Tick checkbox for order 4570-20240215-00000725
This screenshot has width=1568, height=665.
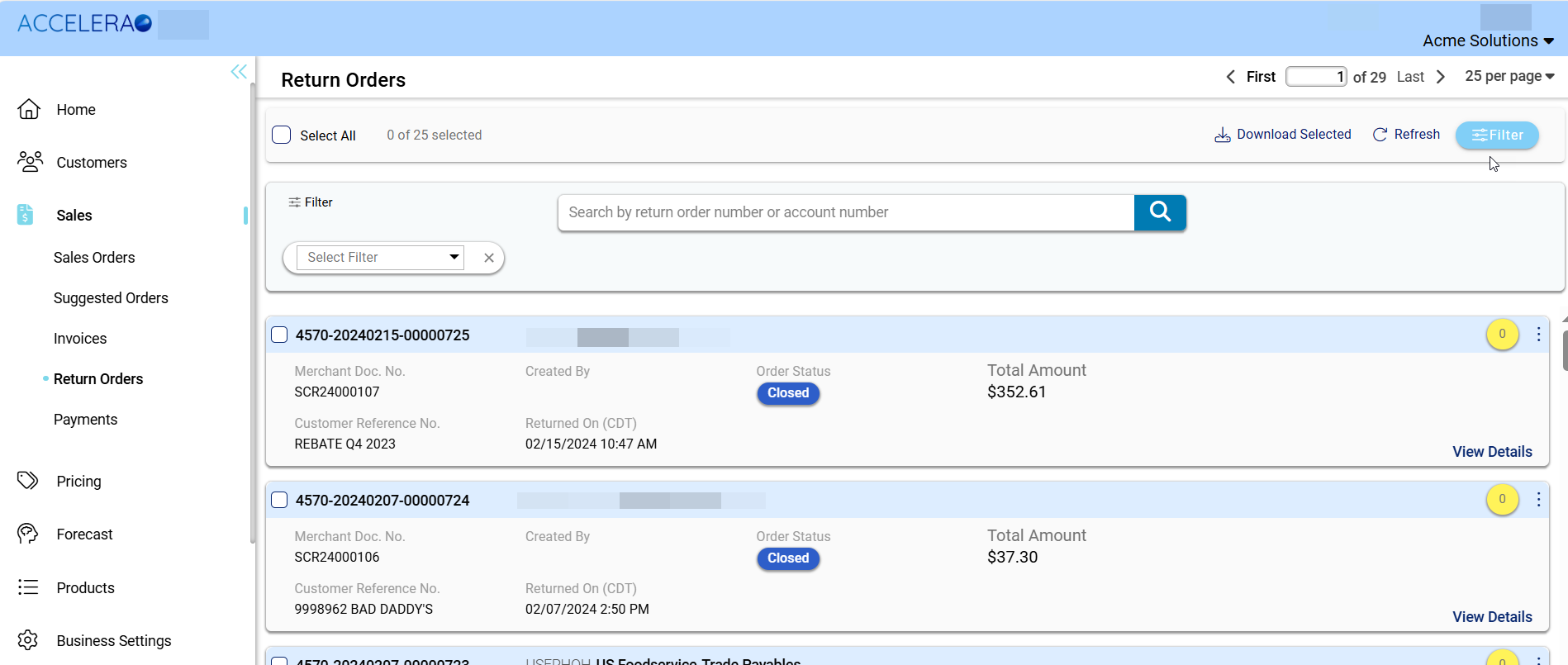click(280, 335)
